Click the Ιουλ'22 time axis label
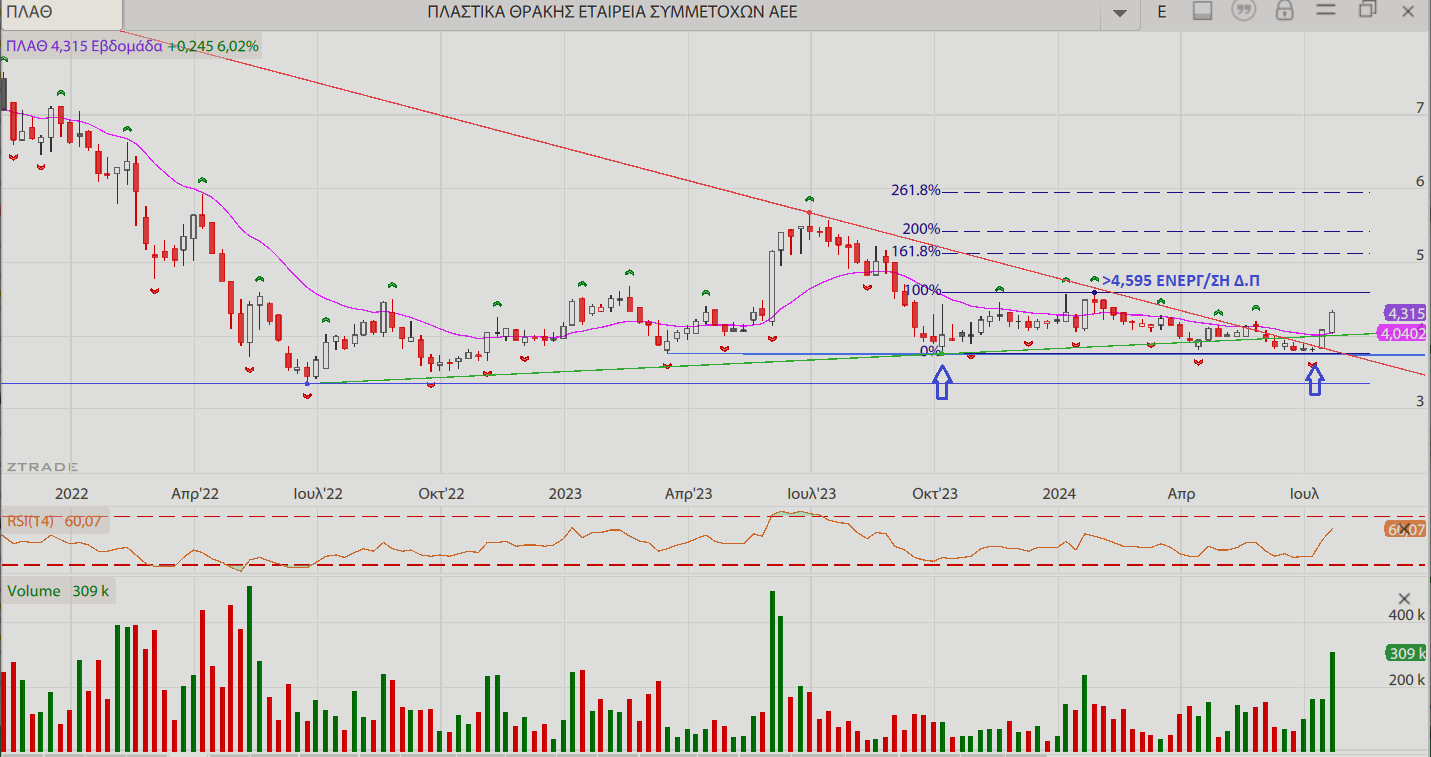The width and height of the screenshot is (1431, 757). click(318, 494)
